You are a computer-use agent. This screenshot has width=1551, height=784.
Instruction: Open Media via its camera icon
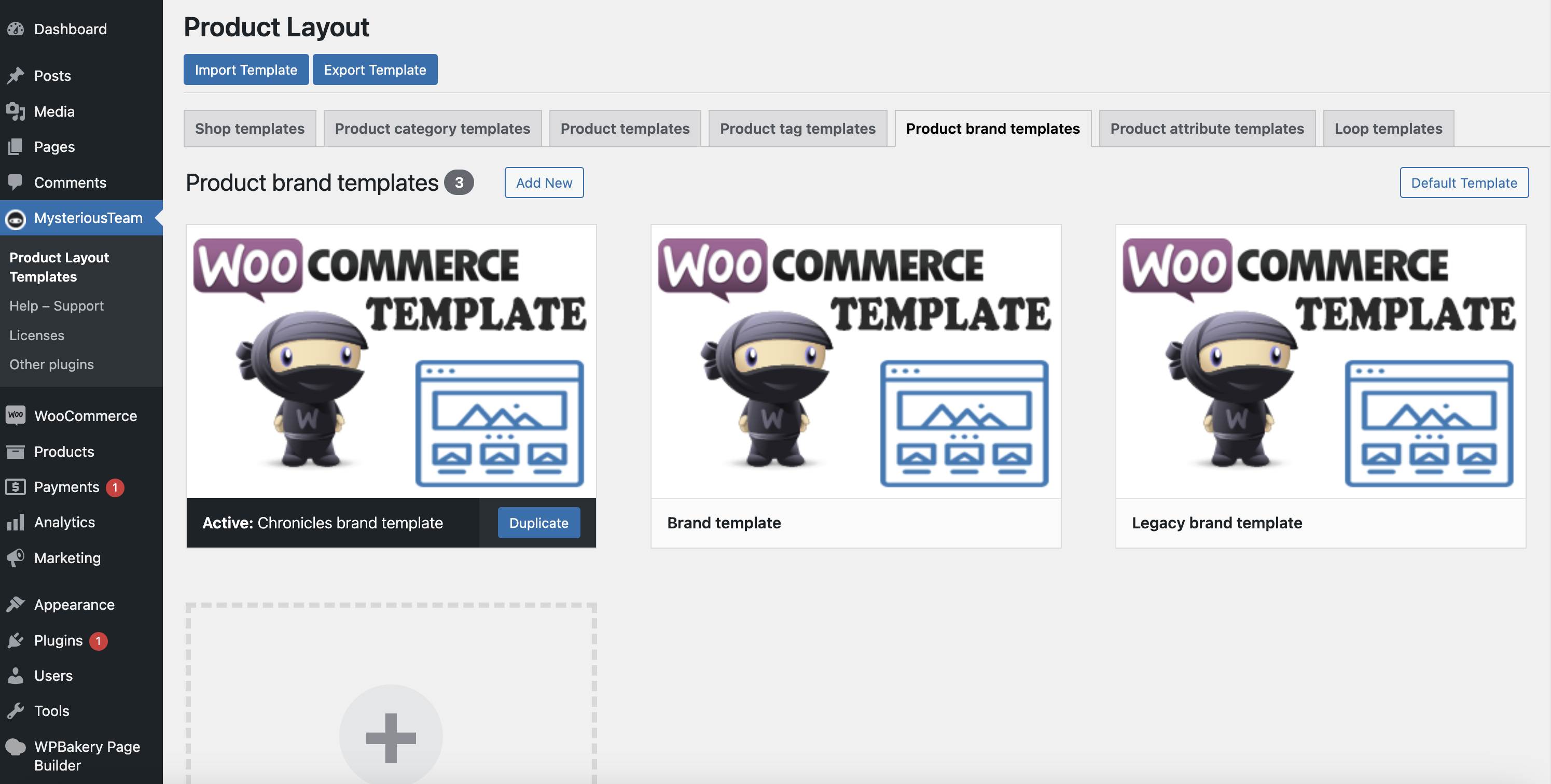tap(16, 111)
